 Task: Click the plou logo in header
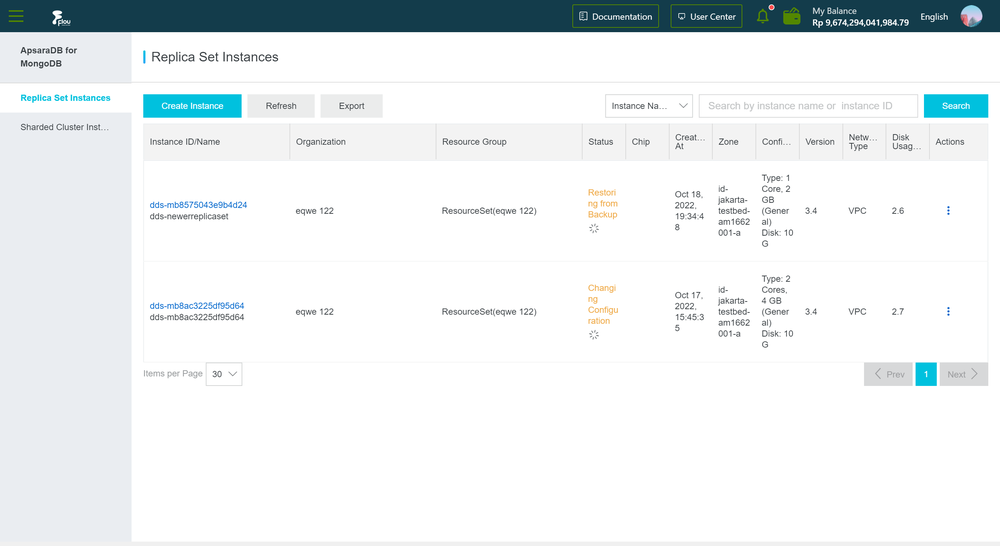coord(61,18)
